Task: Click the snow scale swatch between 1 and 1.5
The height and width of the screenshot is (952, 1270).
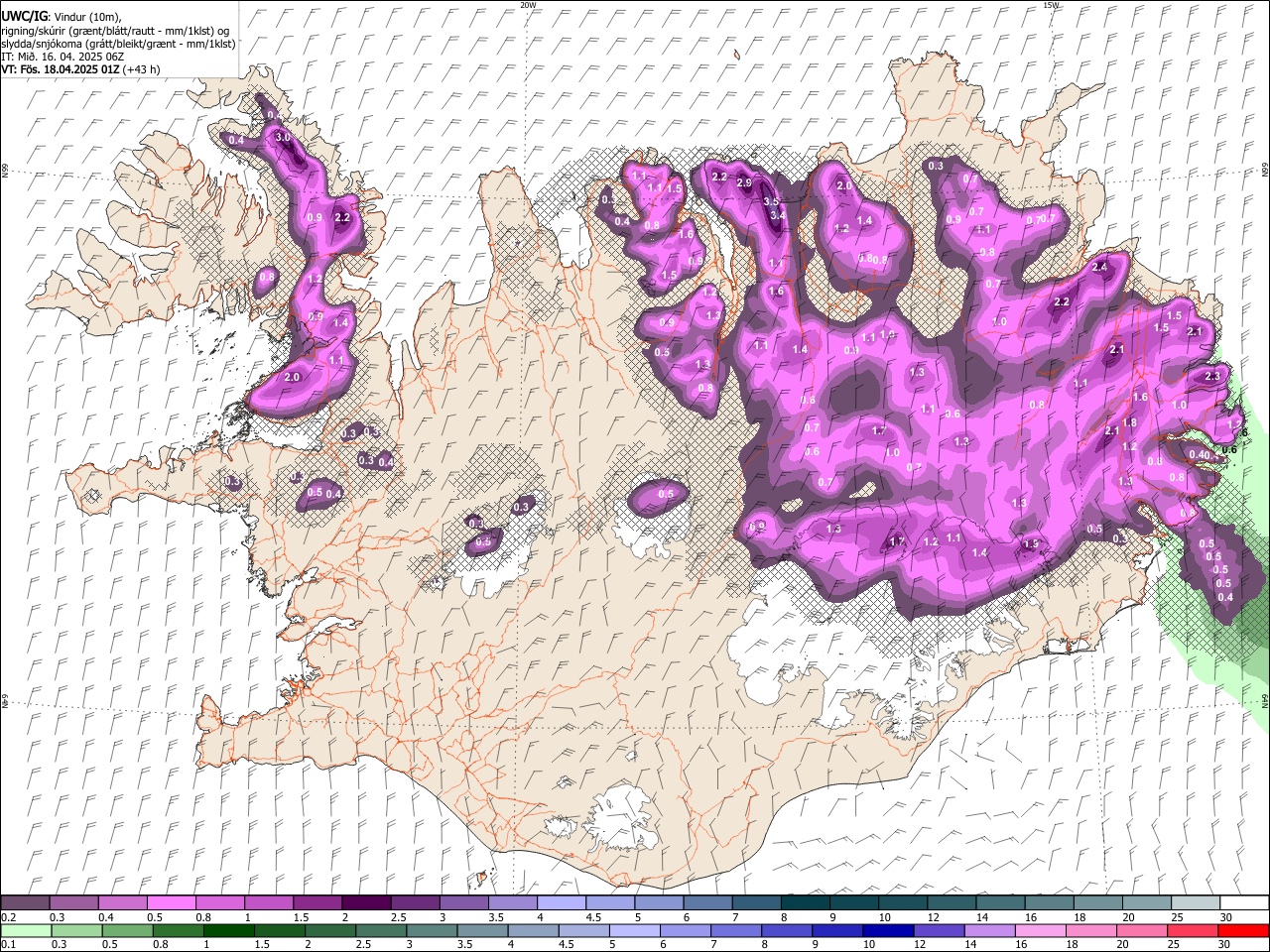Action: pyautogui.click(x=268, y=902)
